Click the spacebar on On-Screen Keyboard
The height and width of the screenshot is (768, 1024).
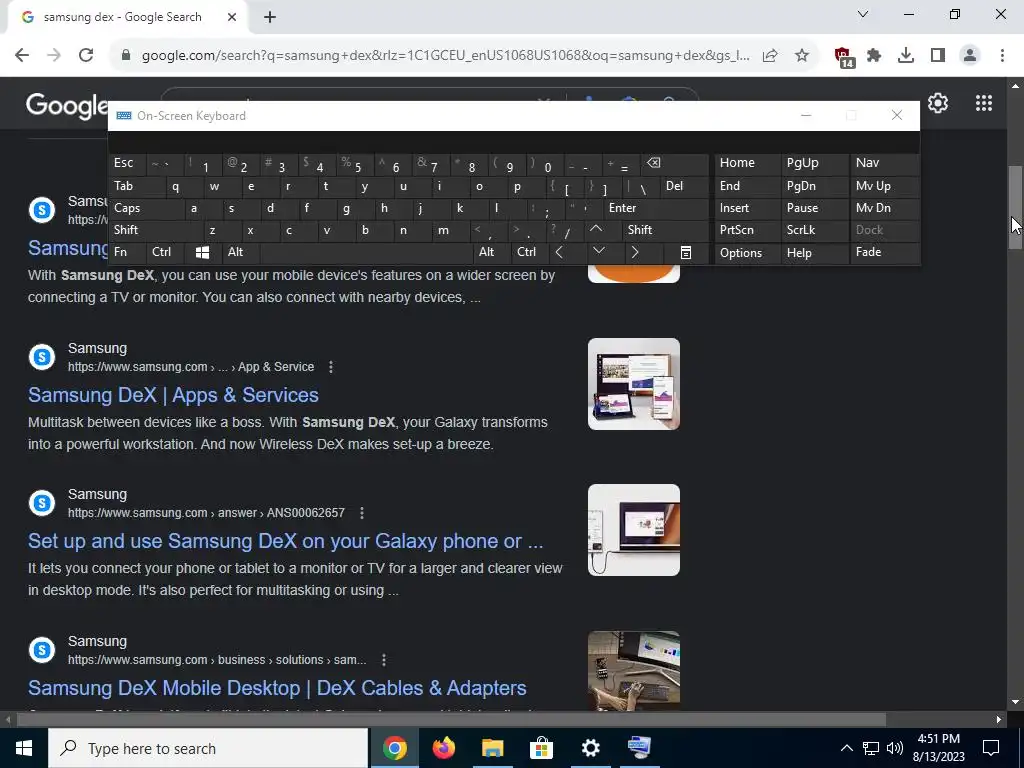tap(367, 252)
